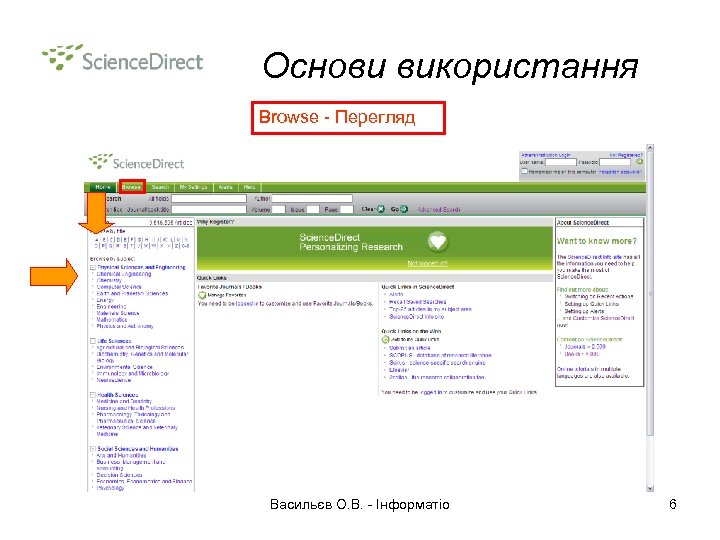Click the 0-9 link in alphabetical title browse
This screenshot has width=720, height=540.
pyautogui.click(x=186, y=246)
